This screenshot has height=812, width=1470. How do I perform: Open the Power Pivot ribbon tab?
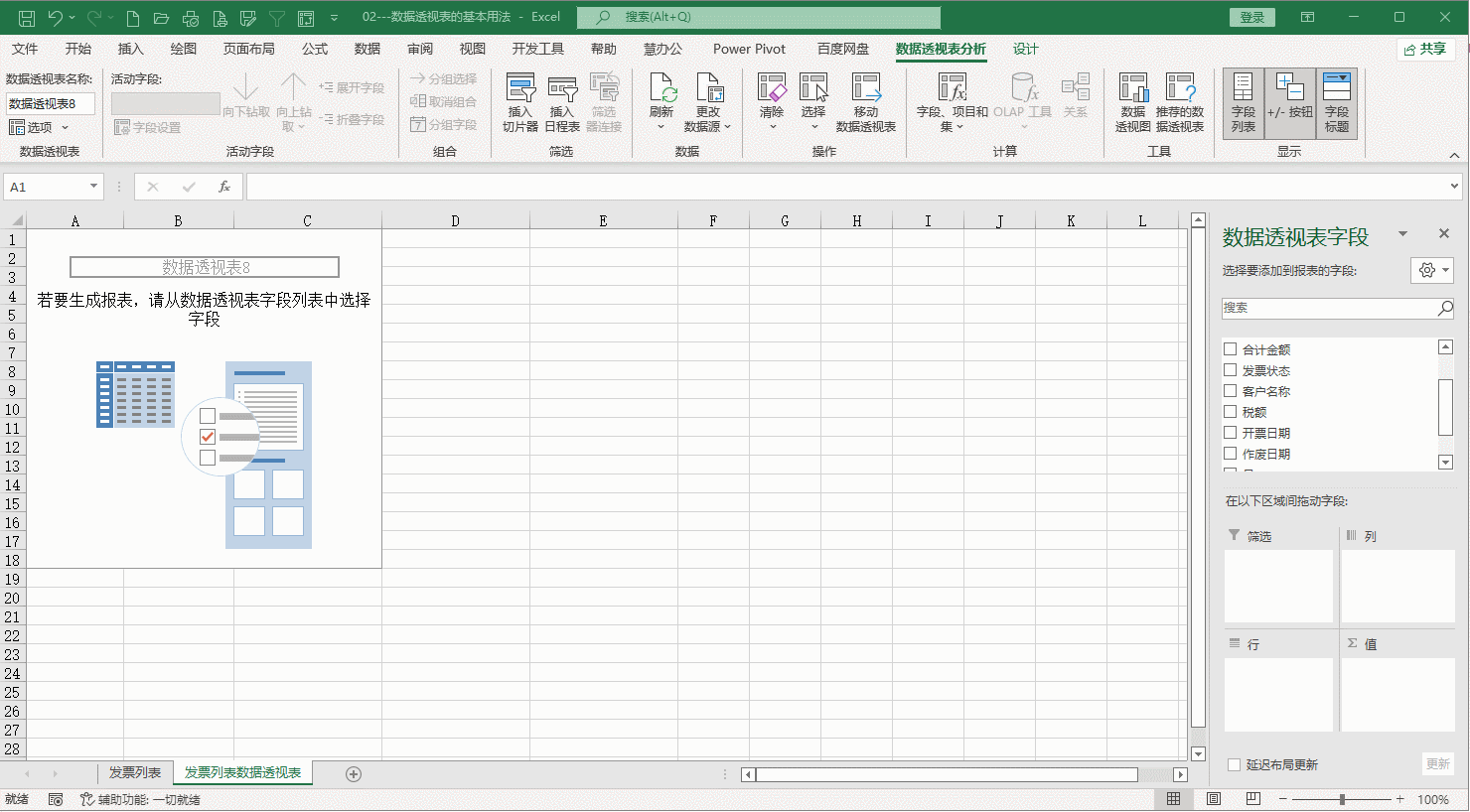tap(749, 49)
